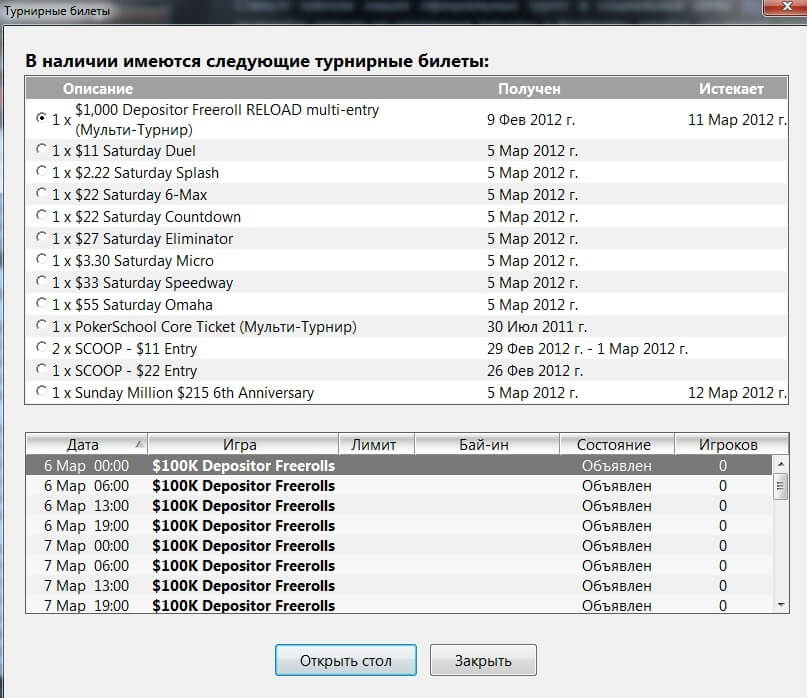Viewport: 807px width, 698px height.
Task: Select the $3.30 Saturday Micro radio button
Action: 41,259
